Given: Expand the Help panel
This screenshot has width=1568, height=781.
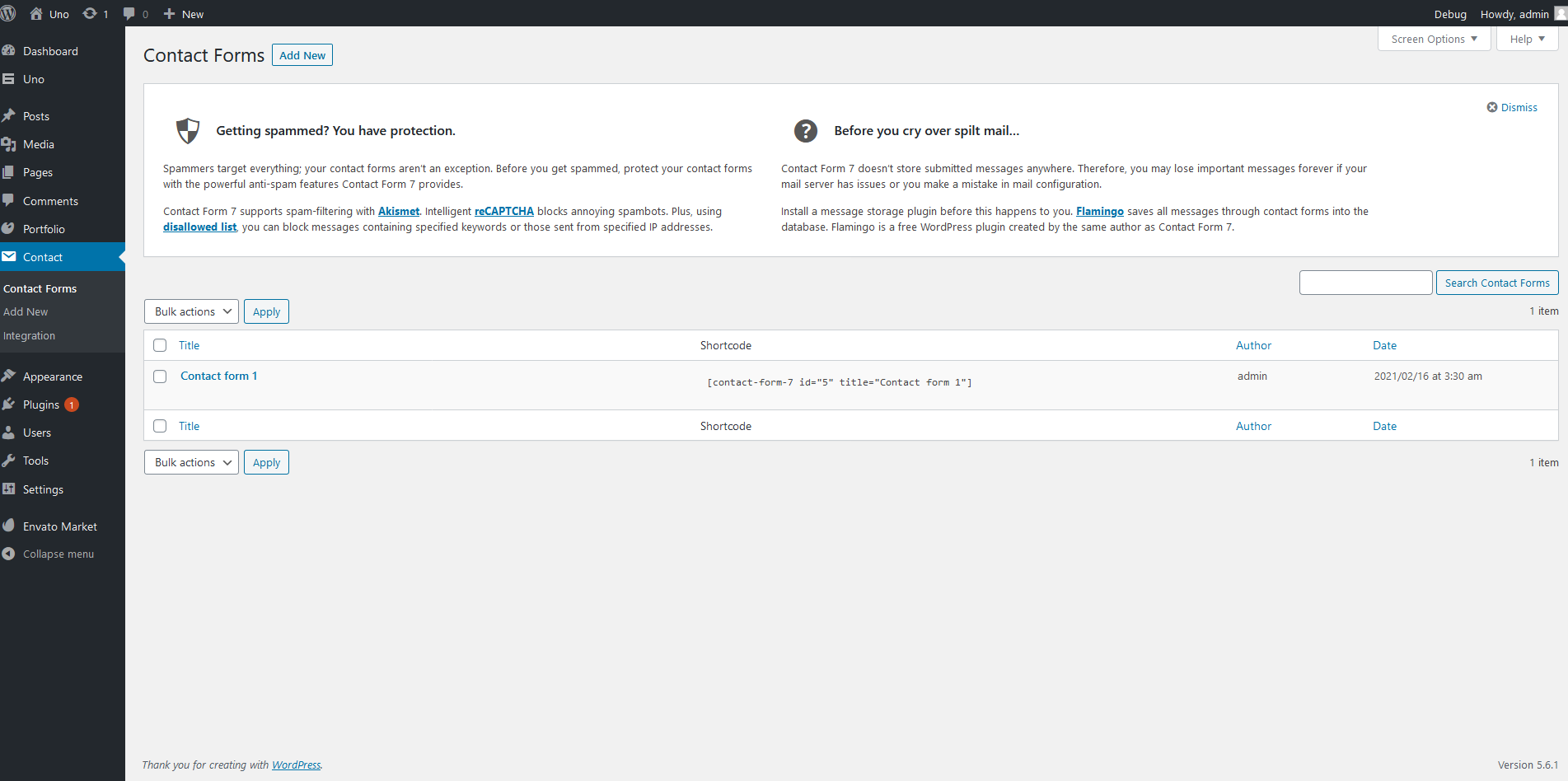Looking at the screenshot, I should 1527,39.
